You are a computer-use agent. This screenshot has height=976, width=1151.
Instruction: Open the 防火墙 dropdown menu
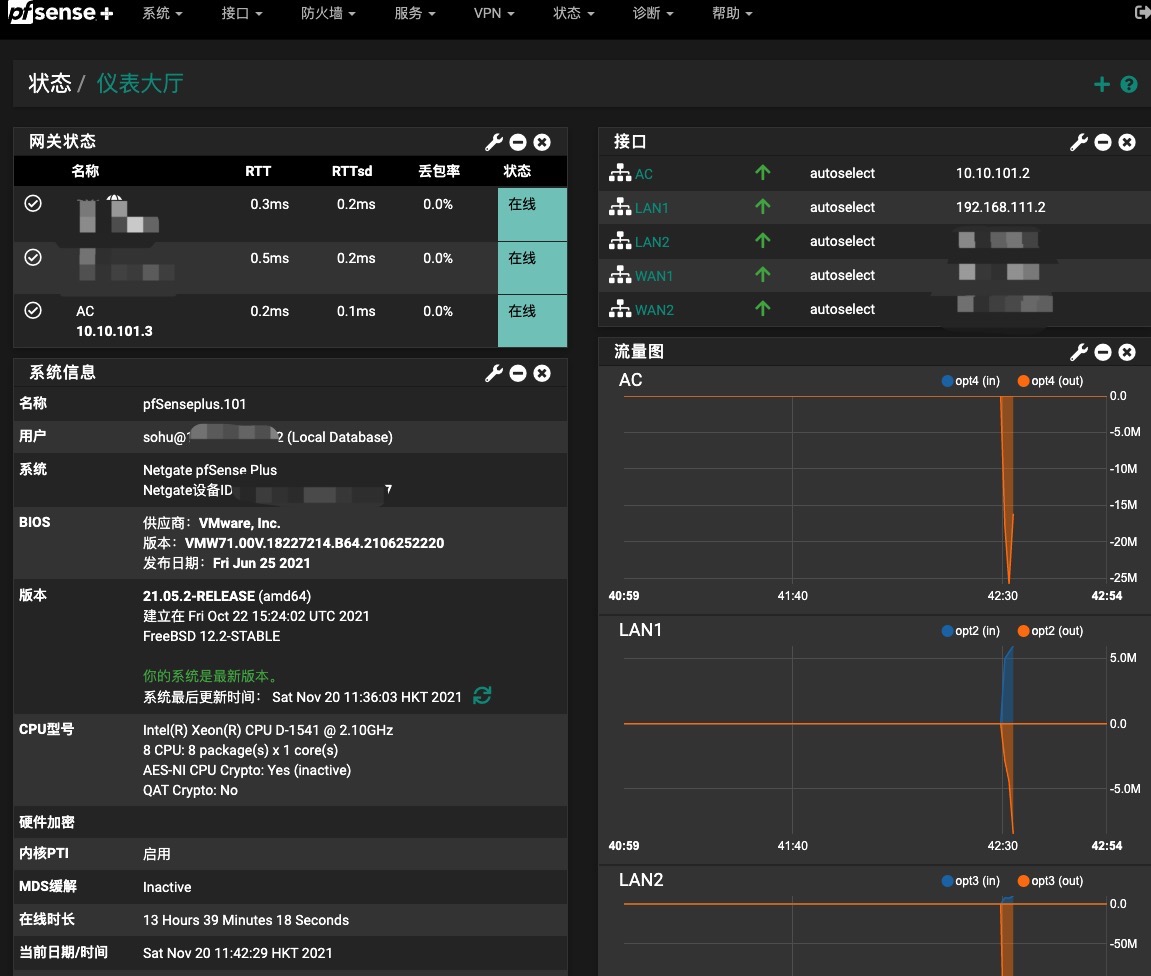(328, 14)
